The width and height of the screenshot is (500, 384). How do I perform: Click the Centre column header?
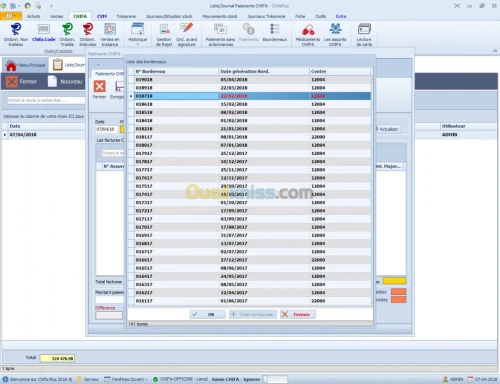340,71
